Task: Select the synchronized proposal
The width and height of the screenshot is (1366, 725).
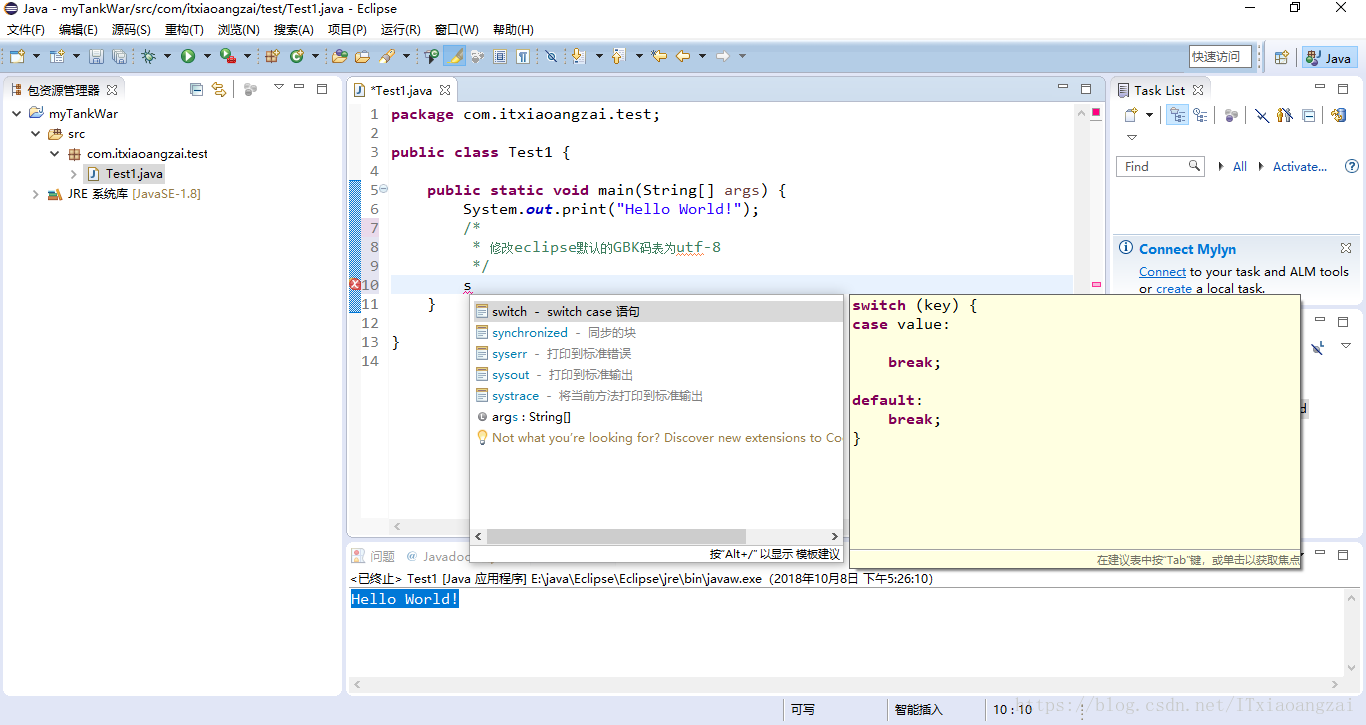Action: point(658,333)
